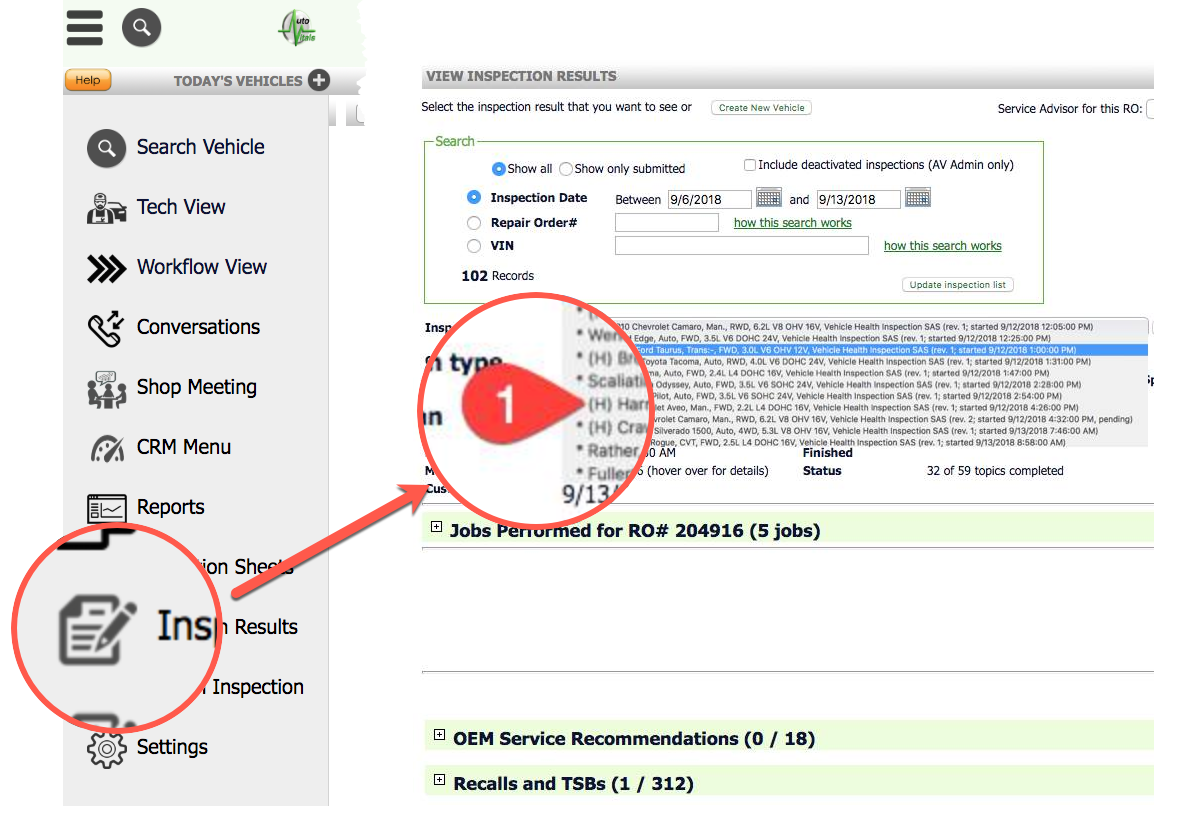Click the AutoVitals logo
The image size is (1178, 819).
pos(298,28)
